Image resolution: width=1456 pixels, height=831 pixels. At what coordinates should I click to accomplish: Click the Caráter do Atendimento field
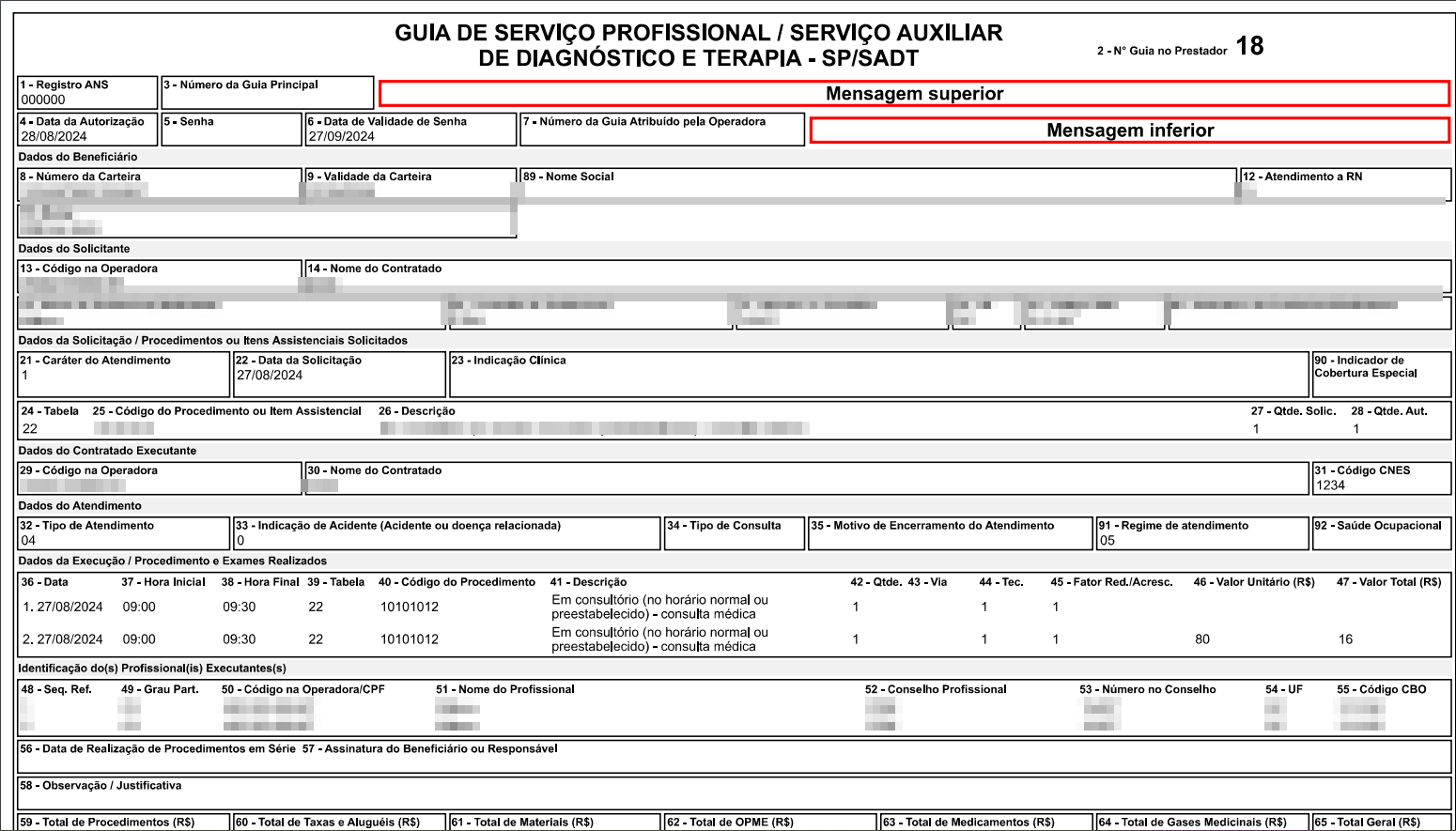coord(123,375)
